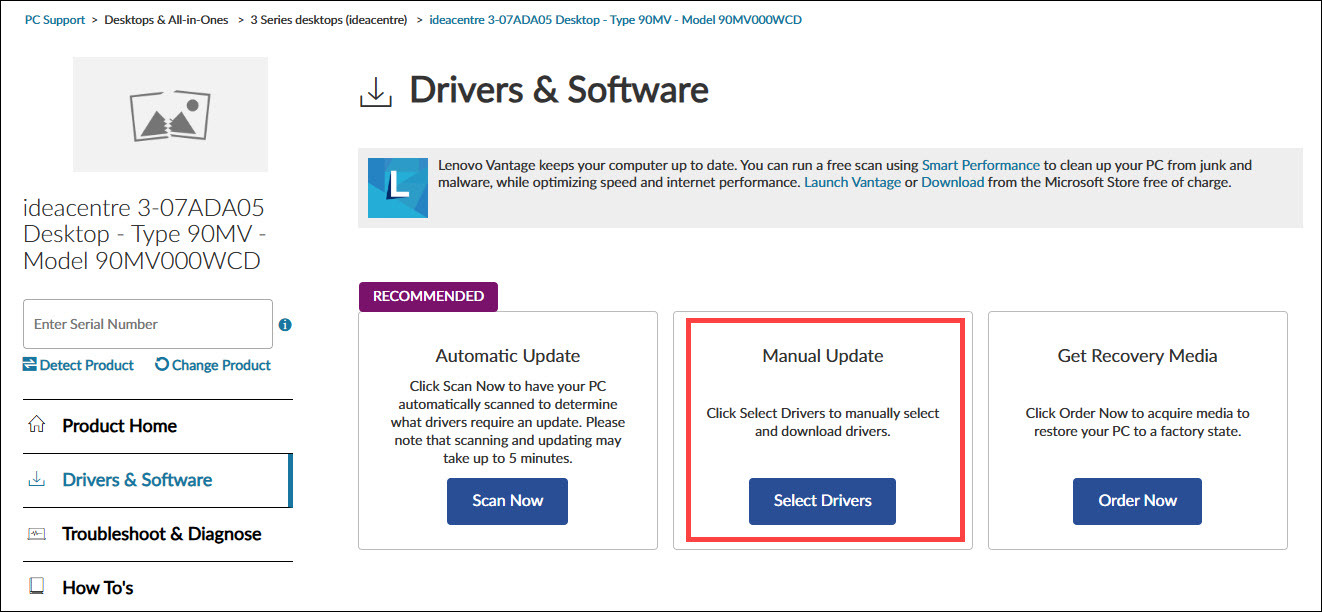Click the Change Product link

[212, 365]
